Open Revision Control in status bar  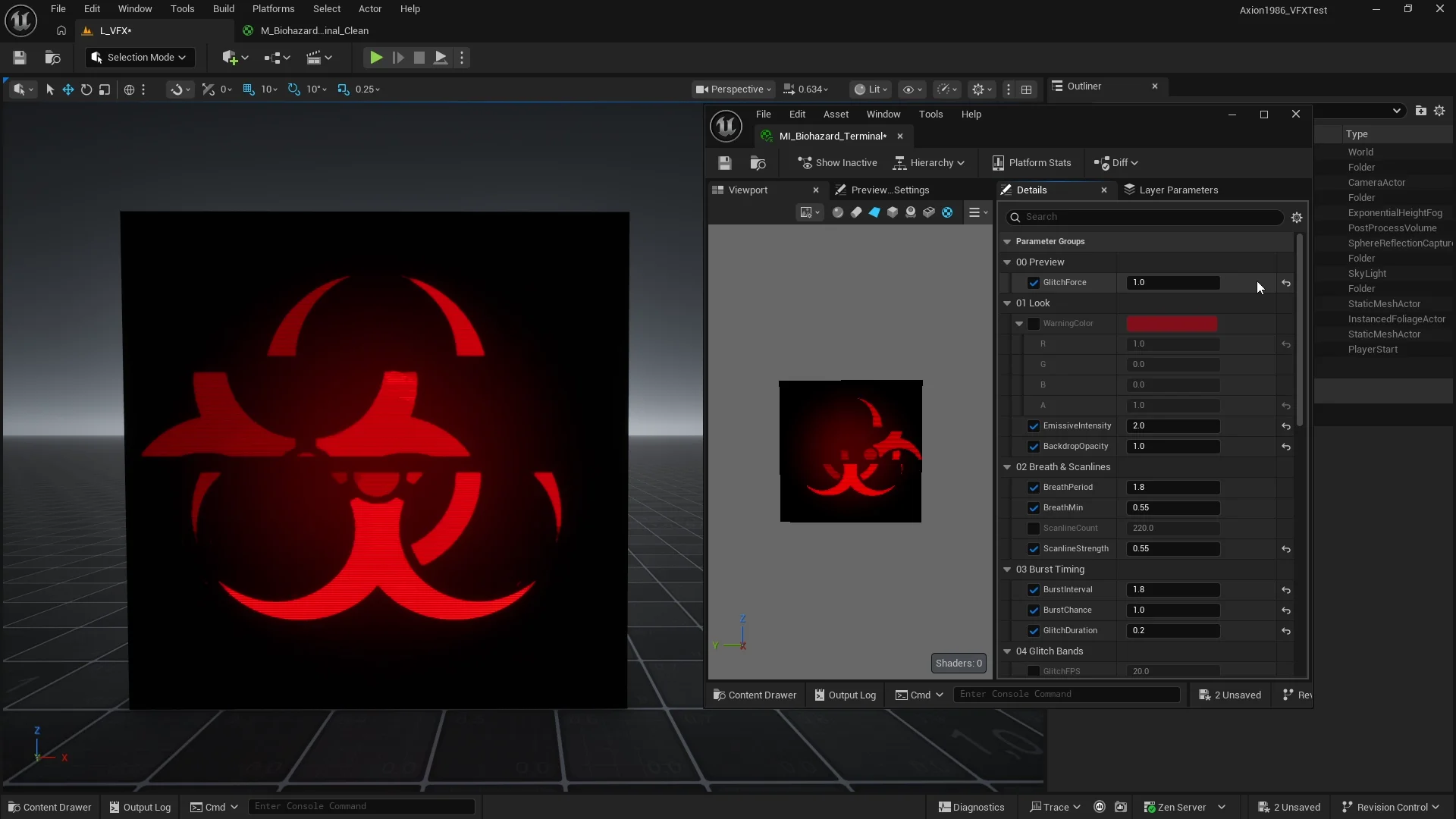click(1390, 807)
